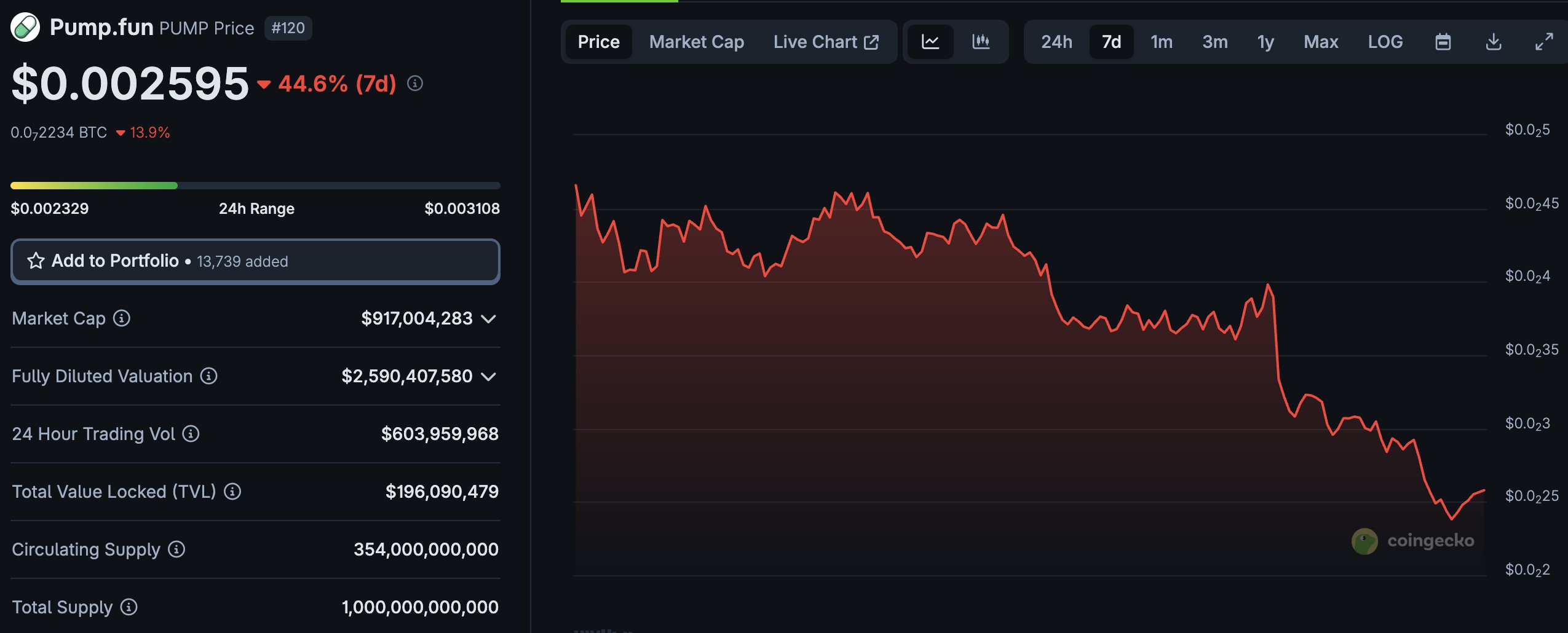Switch to candlestick chart icon
The height and width of the screenshot is (633, 1568).
[981, 42]
